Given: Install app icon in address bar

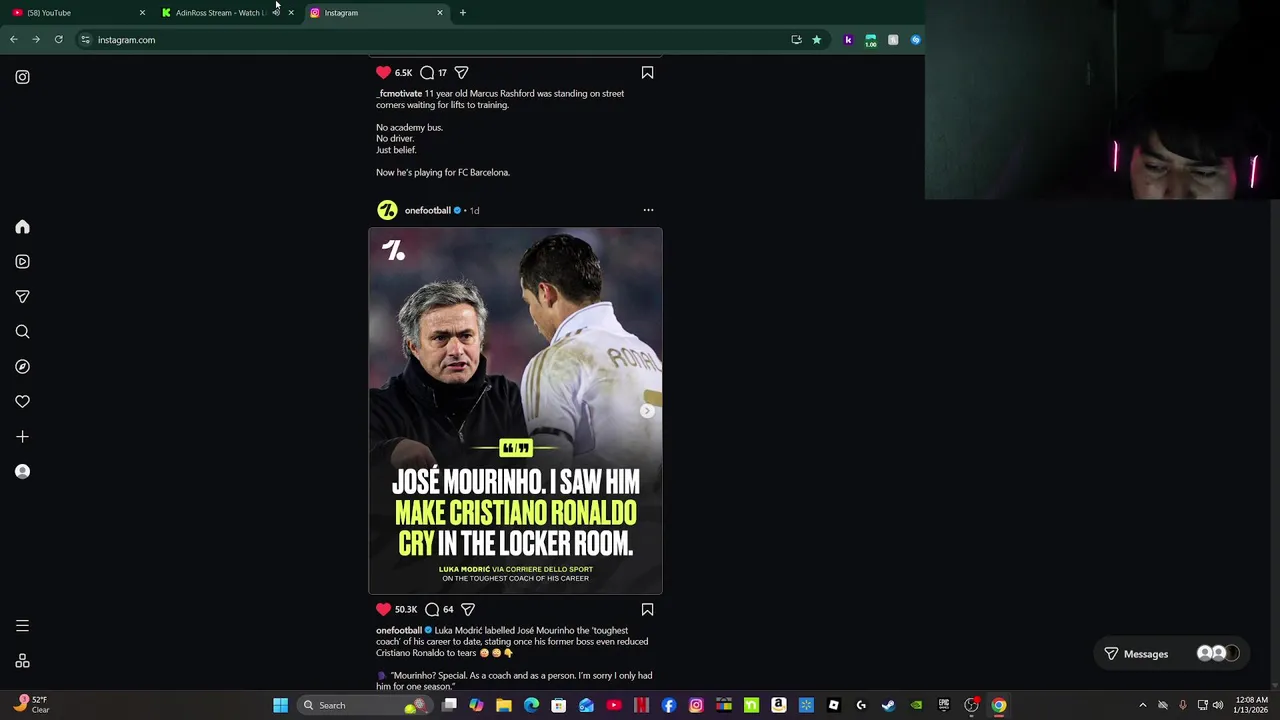Looking at the screenshot, I should tap(796, 40).
